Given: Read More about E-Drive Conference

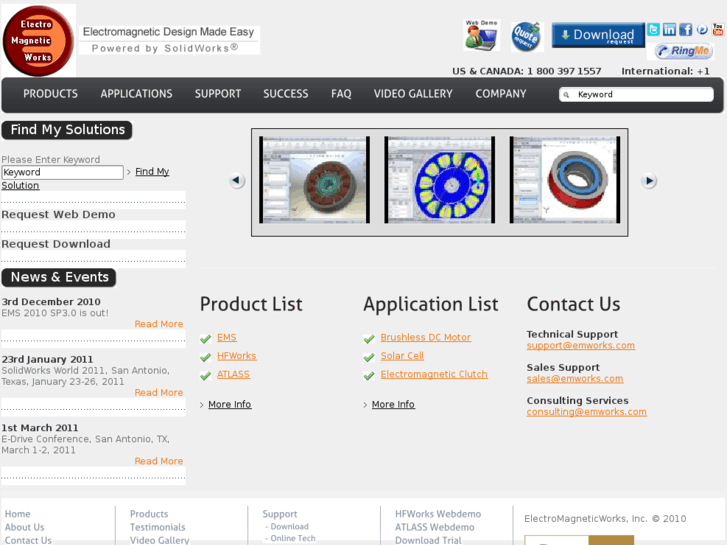Looking at the screenshot, I should coord(159,462).
